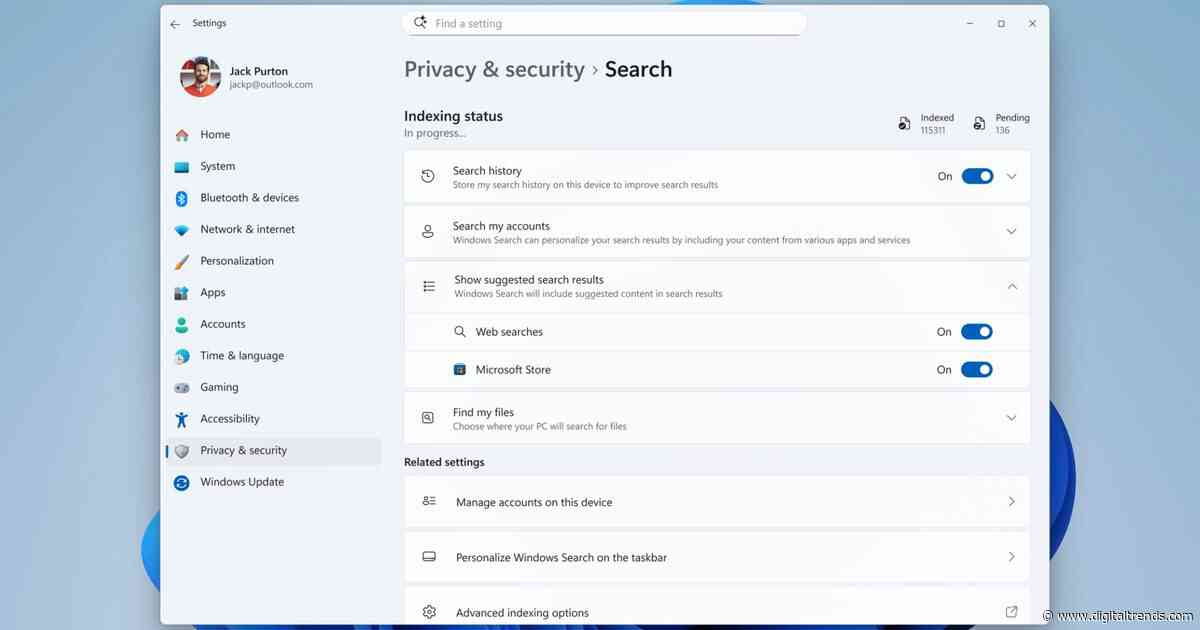Click the taskbar personalization icon
Viewport: 1200px width, 630px height.
tap(429, 557)
